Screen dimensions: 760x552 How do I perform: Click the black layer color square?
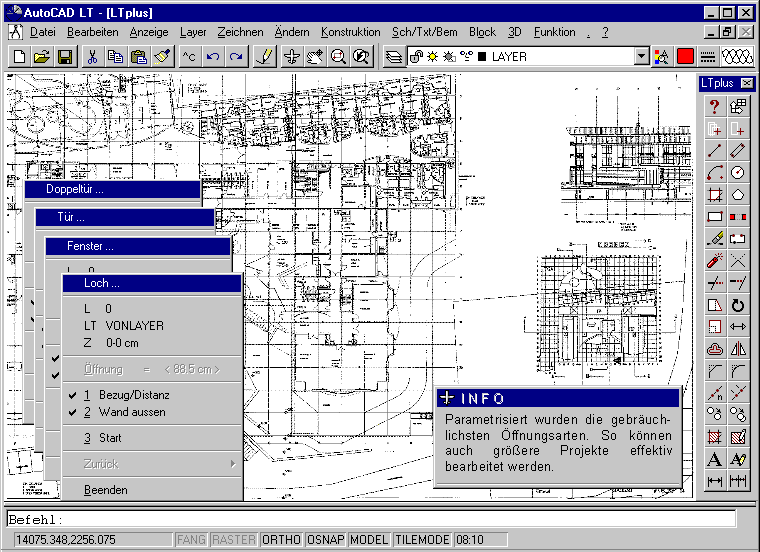tap(482, 57)
